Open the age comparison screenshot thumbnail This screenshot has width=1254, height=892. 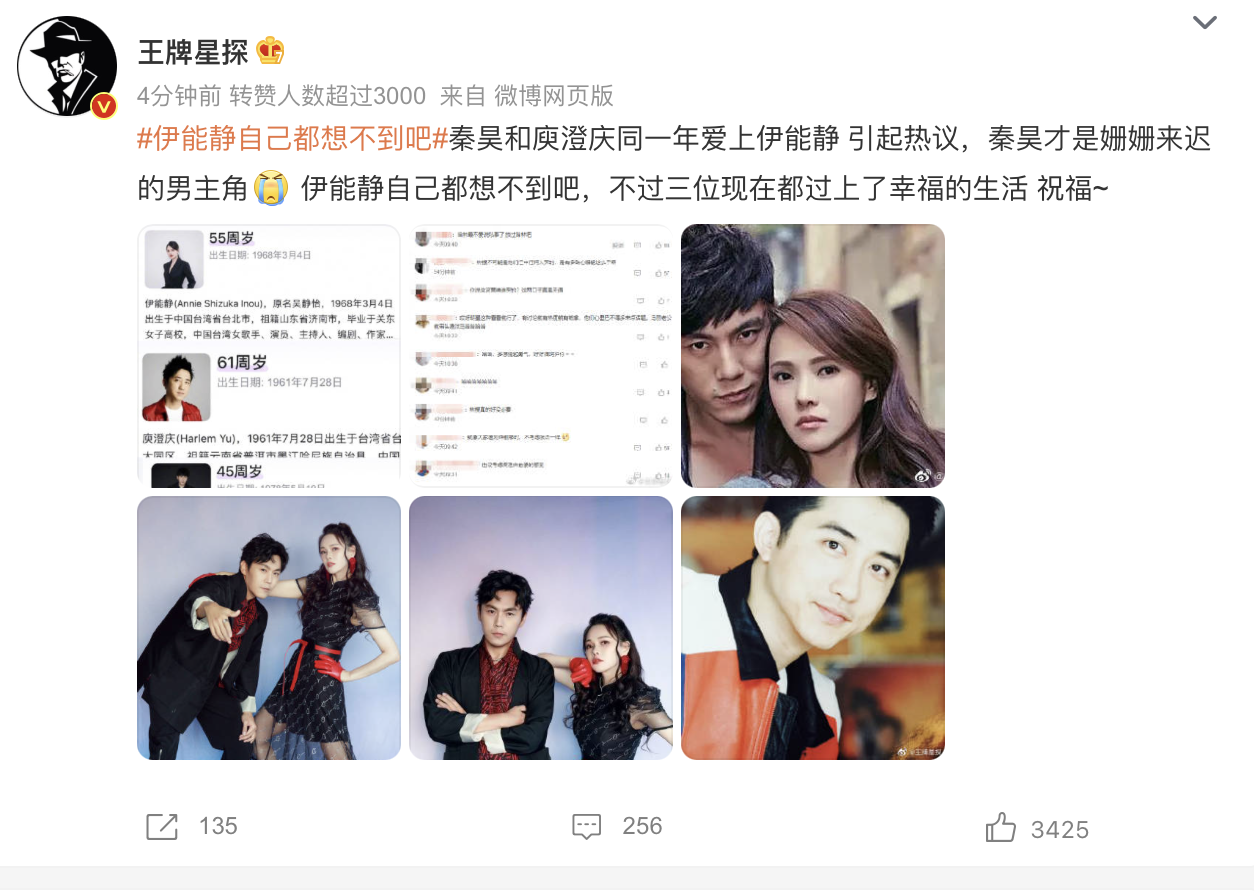[269, 356]
